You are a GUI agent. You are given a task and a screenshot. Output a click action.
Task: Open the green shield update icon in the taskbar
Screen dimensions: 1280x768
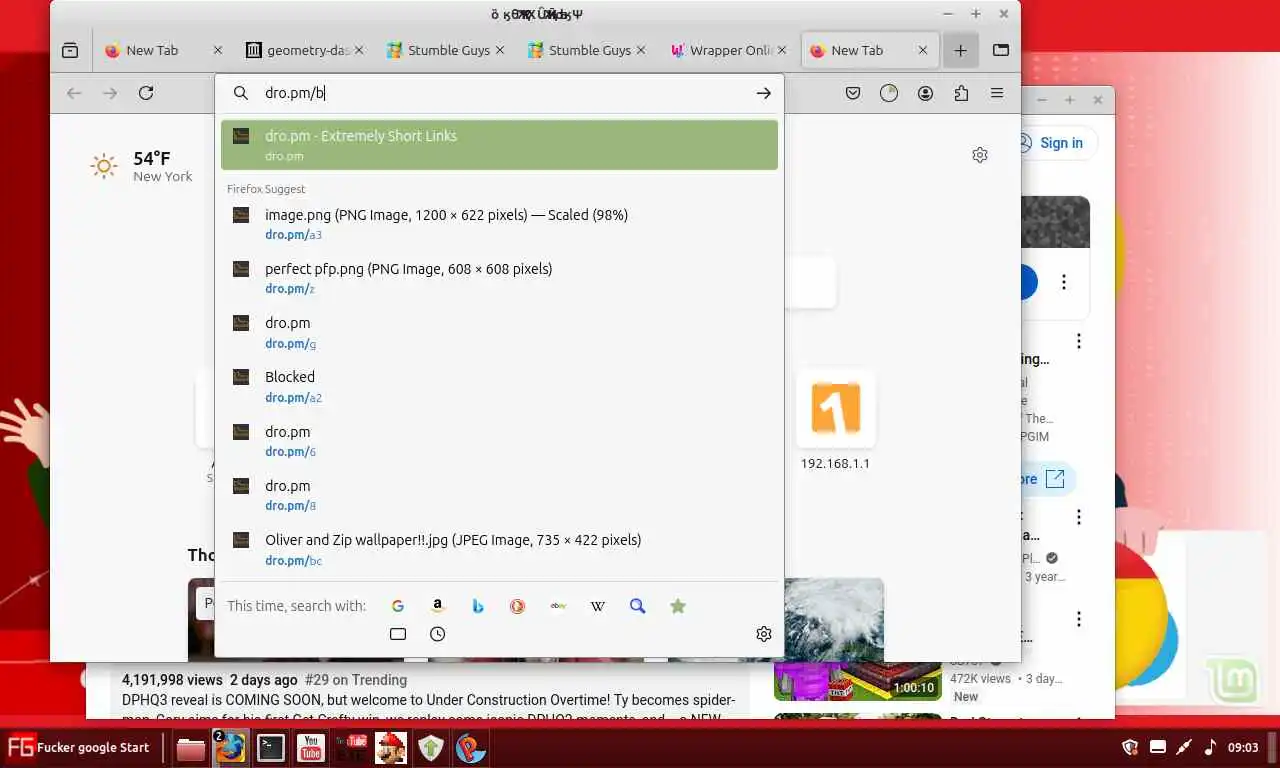(x=431, y=748)
